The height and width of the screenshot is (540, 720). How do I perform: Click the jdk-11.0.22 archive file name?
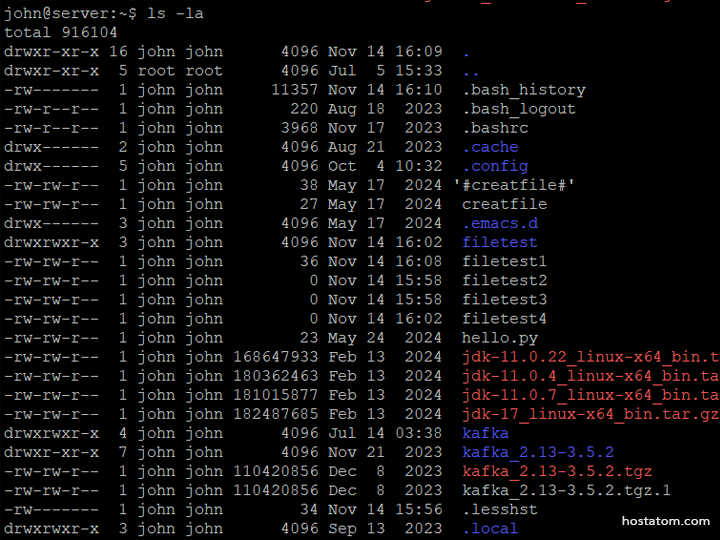point(589,357)
